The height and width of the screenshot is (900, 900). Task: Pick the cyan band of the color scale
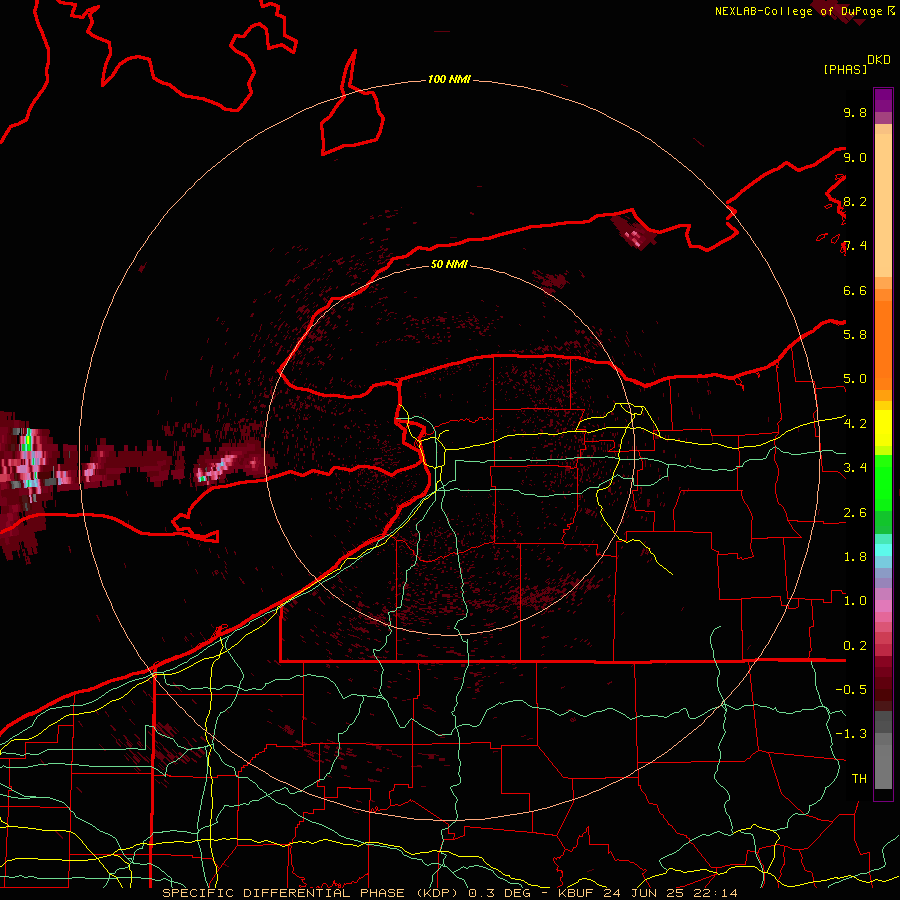click(x=883, y=550)
